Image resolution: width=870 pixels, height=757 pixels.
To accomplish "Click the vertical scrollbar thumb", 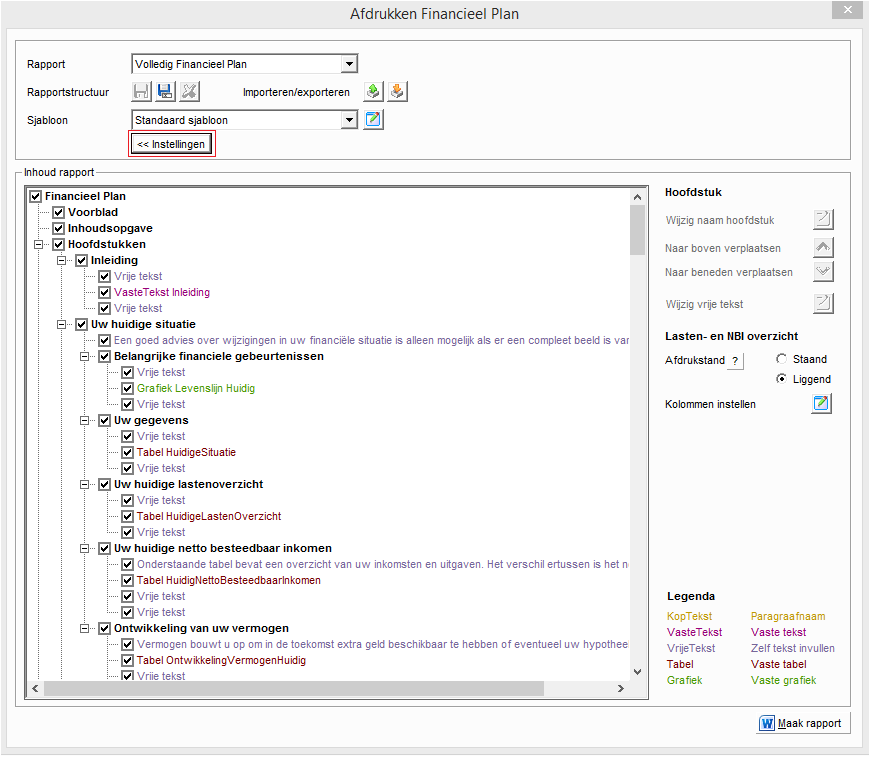I will [638, 230].
